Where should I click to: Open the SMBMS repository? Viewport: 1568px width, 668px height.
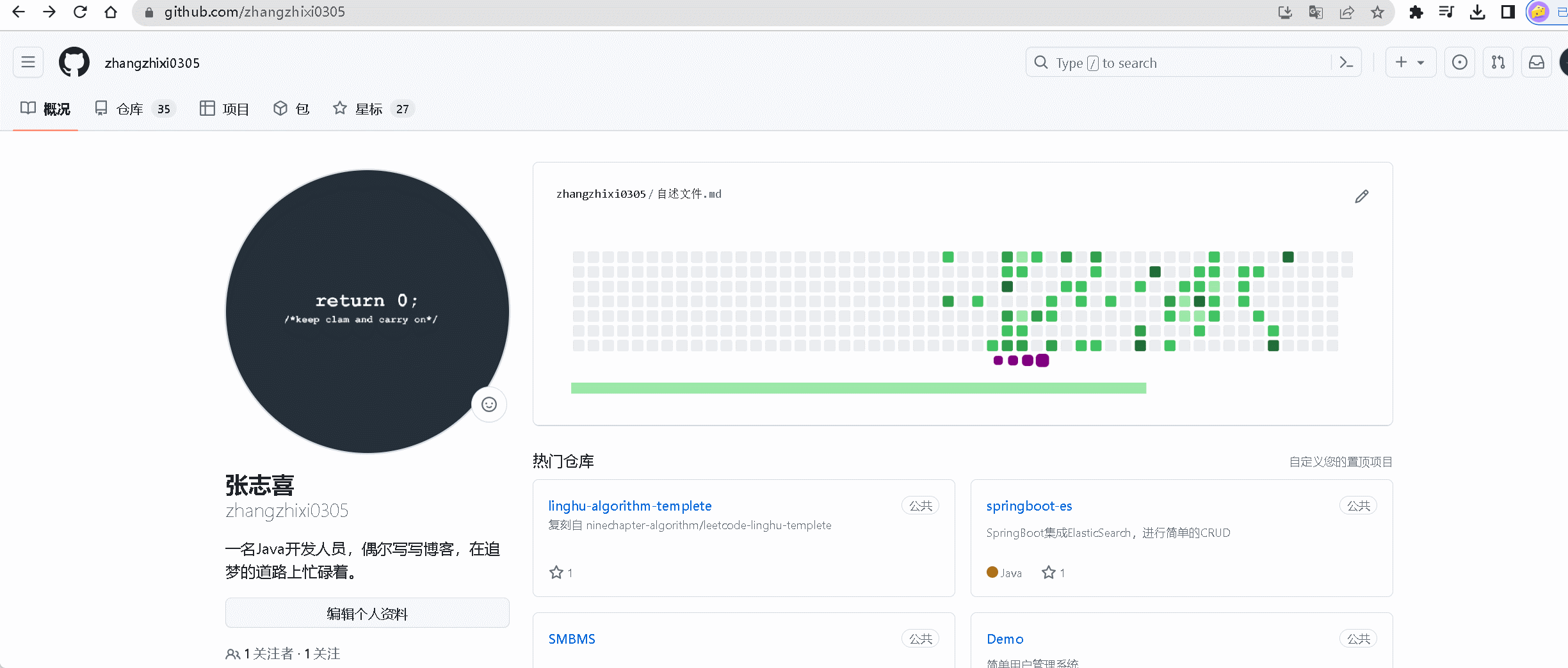tap(572, 639)
